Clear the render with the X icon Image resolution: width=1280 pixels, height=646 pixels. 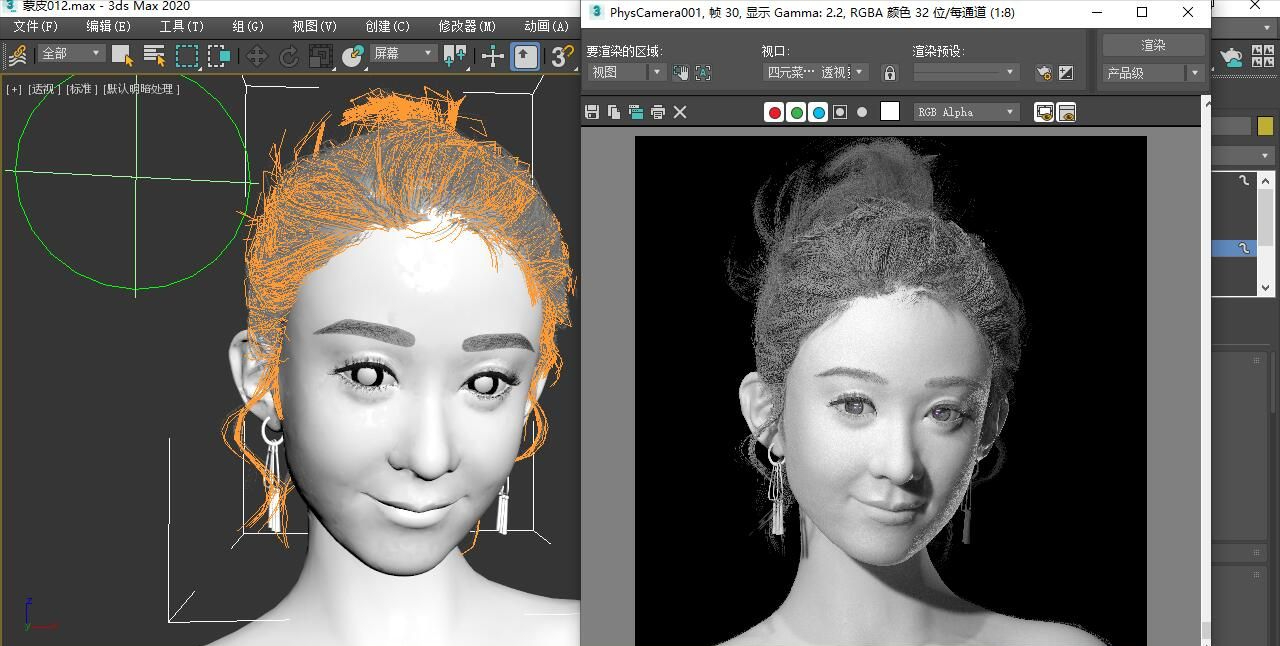pyautogui.click(x=680, y=112)
